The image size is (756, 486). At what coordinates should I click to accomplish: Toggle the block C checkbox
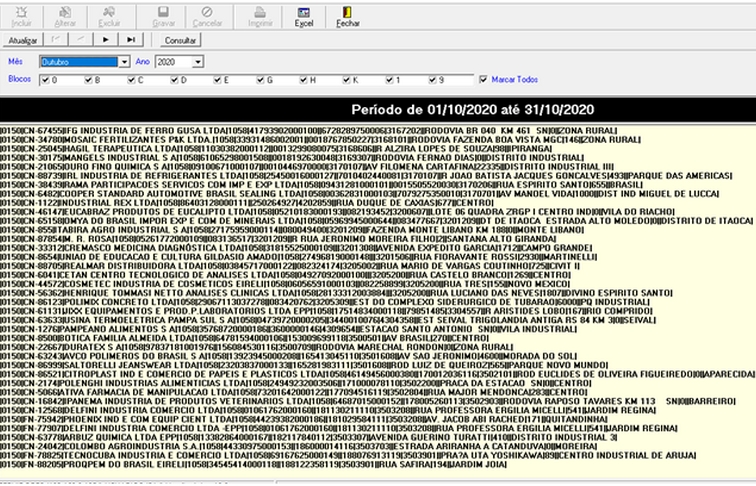point(131,80)
